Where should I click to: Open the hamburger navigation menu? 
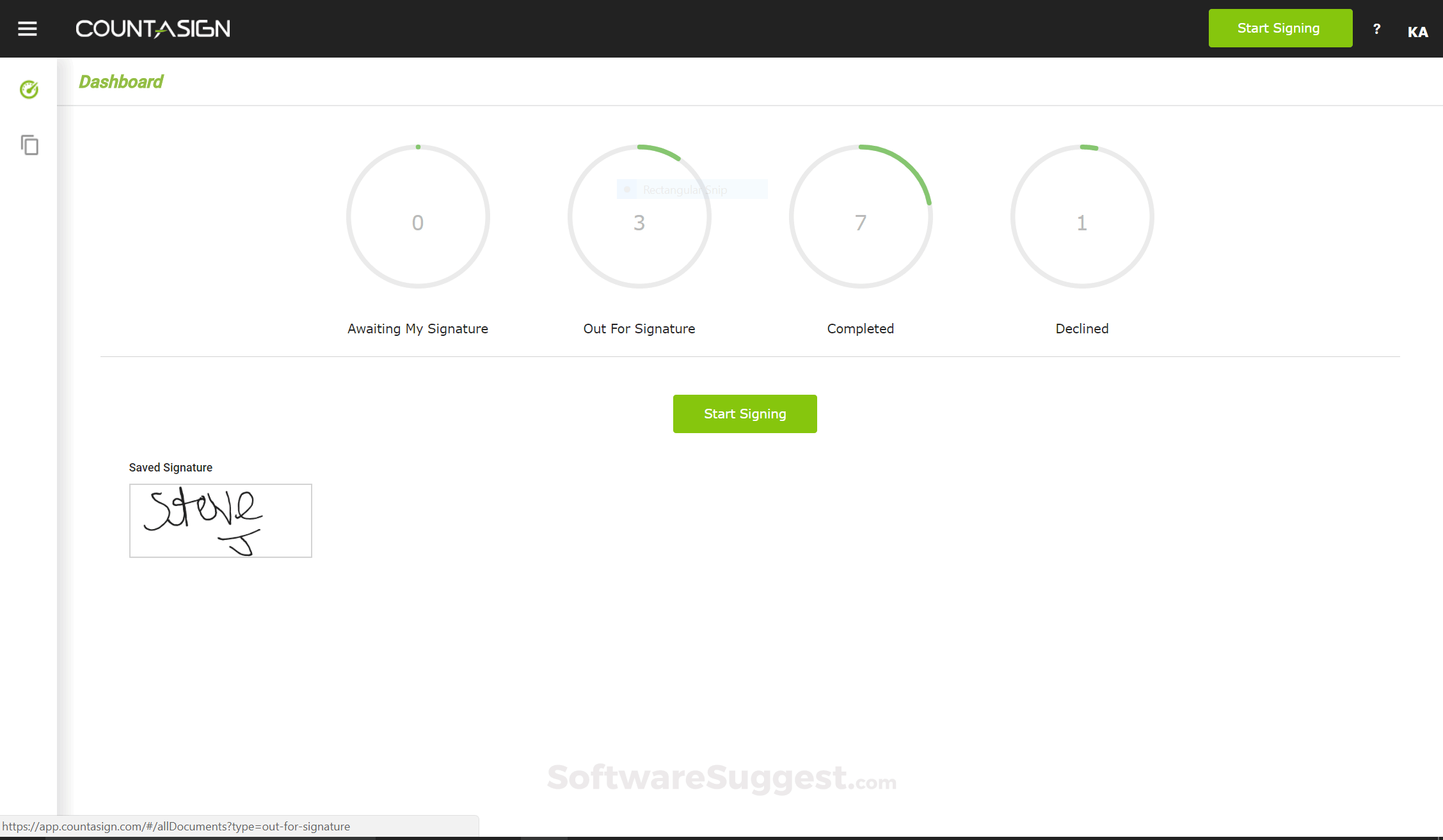27,29
